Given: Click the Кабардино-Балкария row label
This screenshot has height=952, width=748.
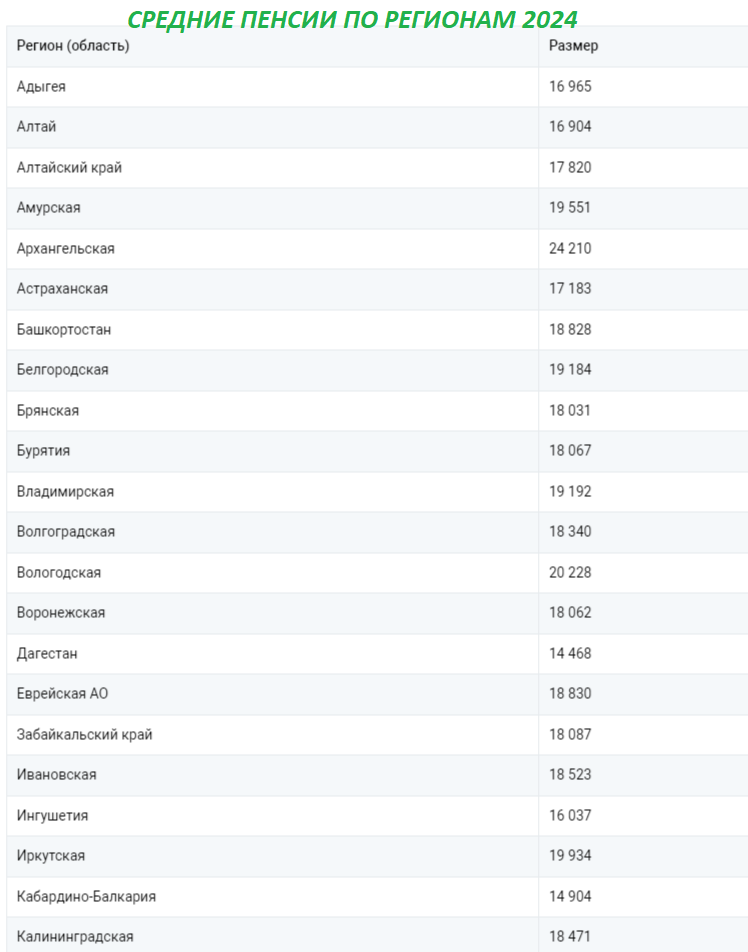Looking at the screenshot, I should click(86, 897).
